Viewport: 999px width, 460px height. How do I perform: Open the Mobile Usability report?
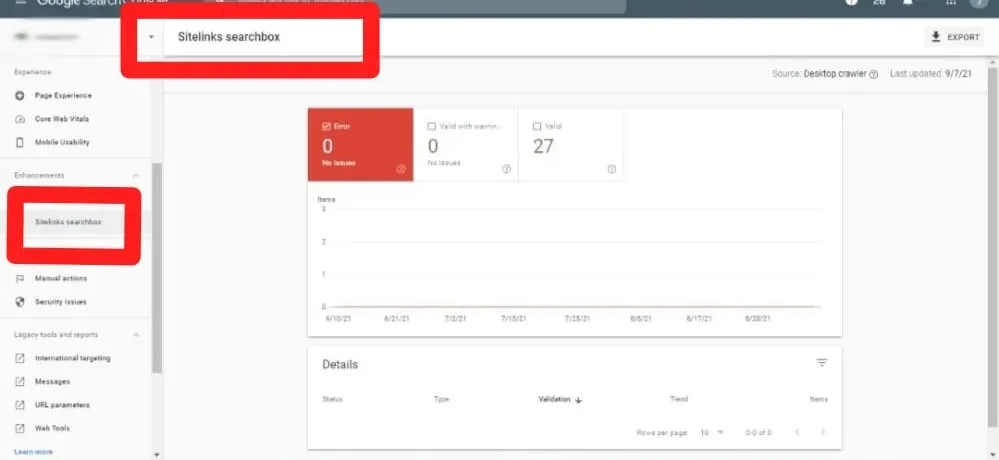(x=62, y=143)
